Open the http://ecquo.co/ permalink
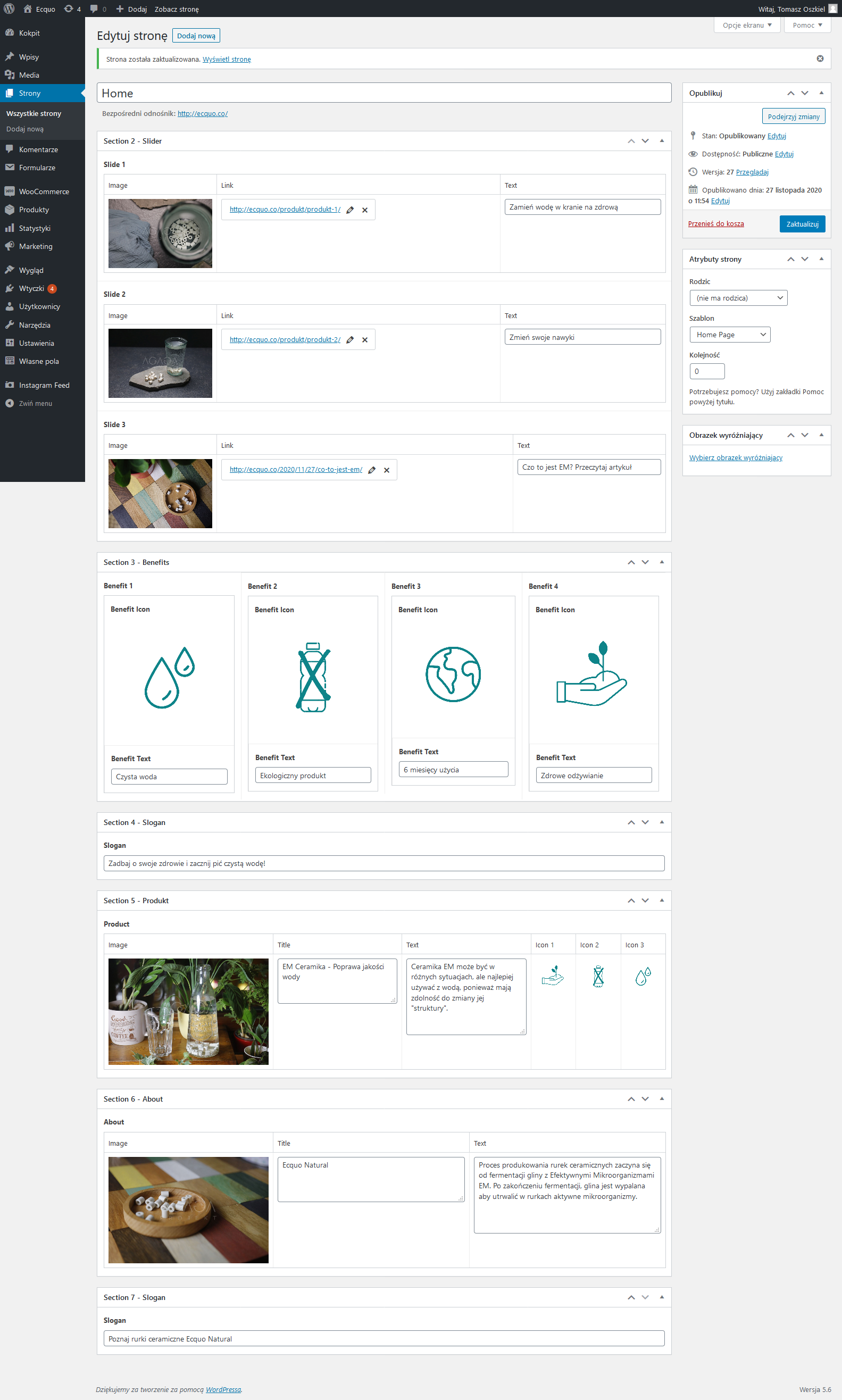Image resolution: width=842 pixels, height=1400 pixels. (x=203, y=113)
